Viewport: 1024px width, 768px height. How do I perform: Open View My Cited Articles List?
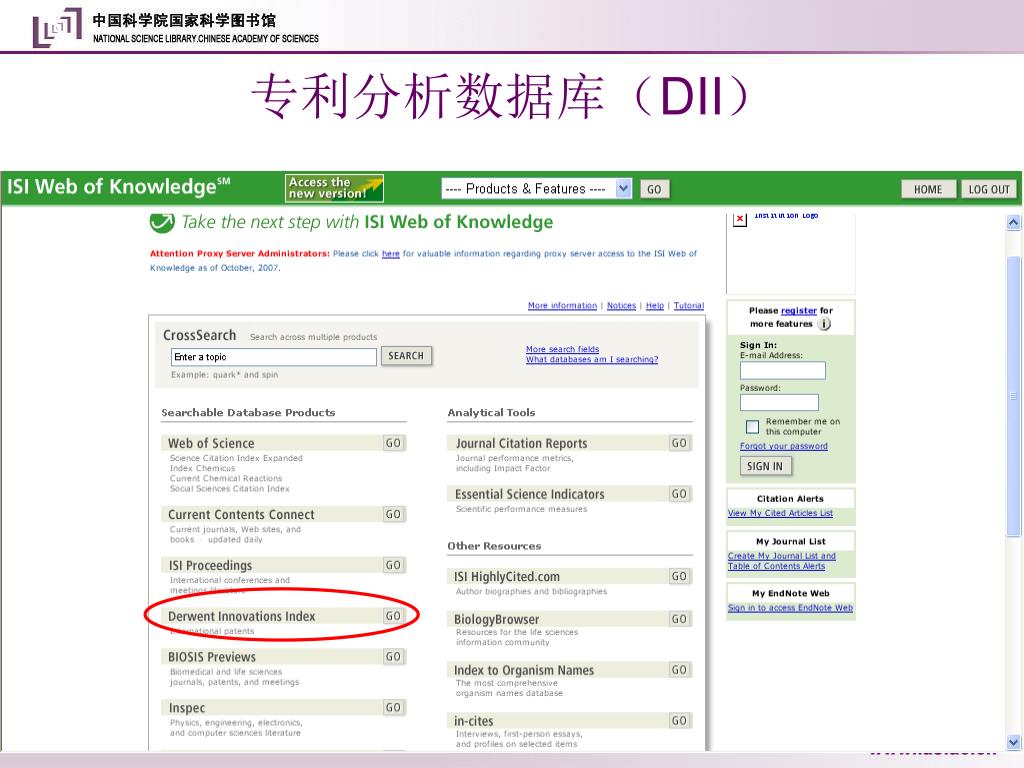780,513
